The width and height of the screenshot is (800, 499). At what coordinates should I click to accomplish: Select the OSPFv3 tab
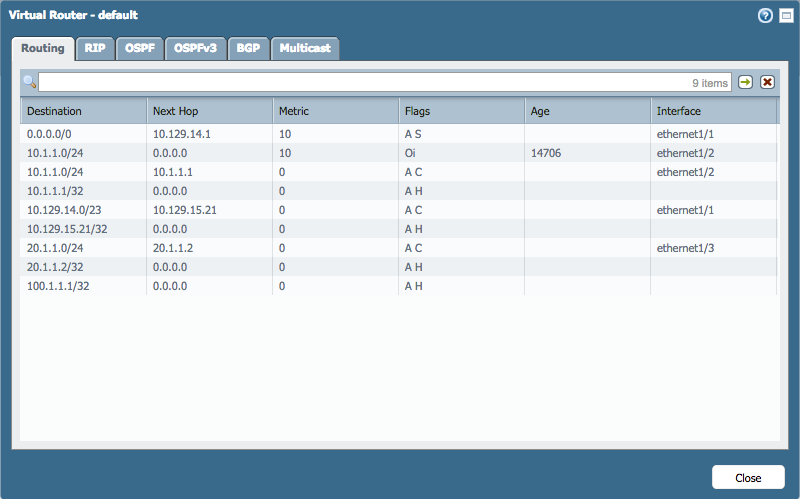(x=195, y=48)
